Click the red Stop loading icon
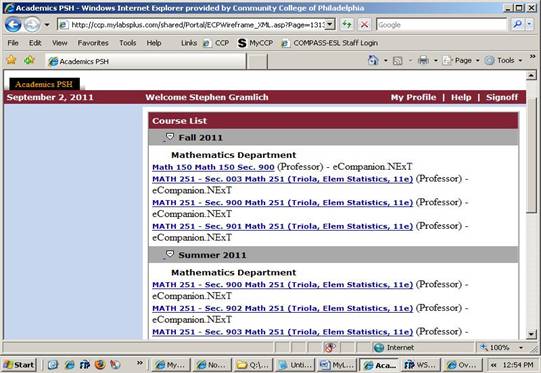 tap(364, 24)
